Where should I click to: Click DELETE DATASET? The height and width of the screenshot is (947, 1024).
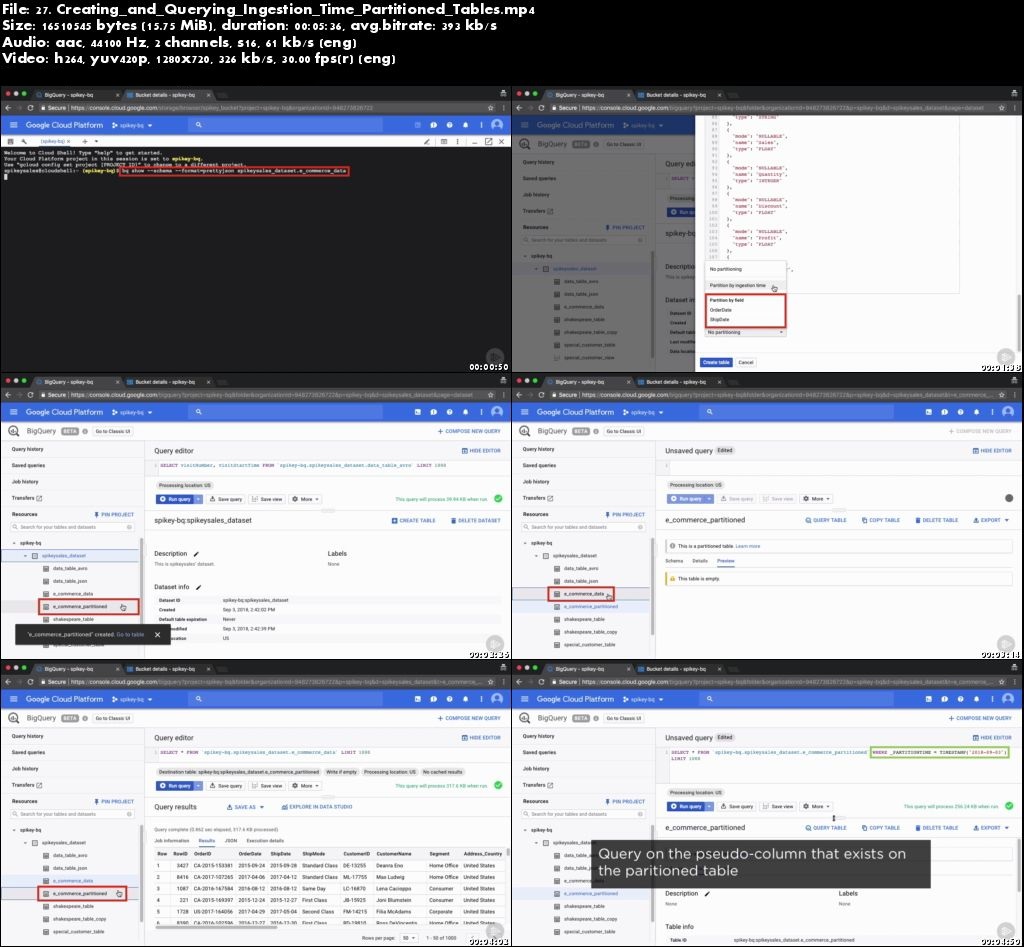click(x=475, y=521)
